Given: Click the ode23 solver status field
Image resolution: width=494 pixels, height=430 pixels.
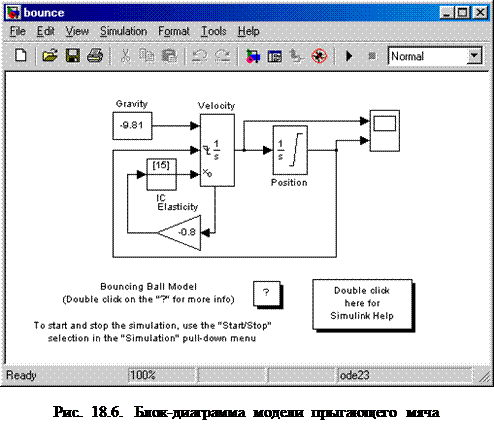Looking at the screenshot, I should [405, 375].
